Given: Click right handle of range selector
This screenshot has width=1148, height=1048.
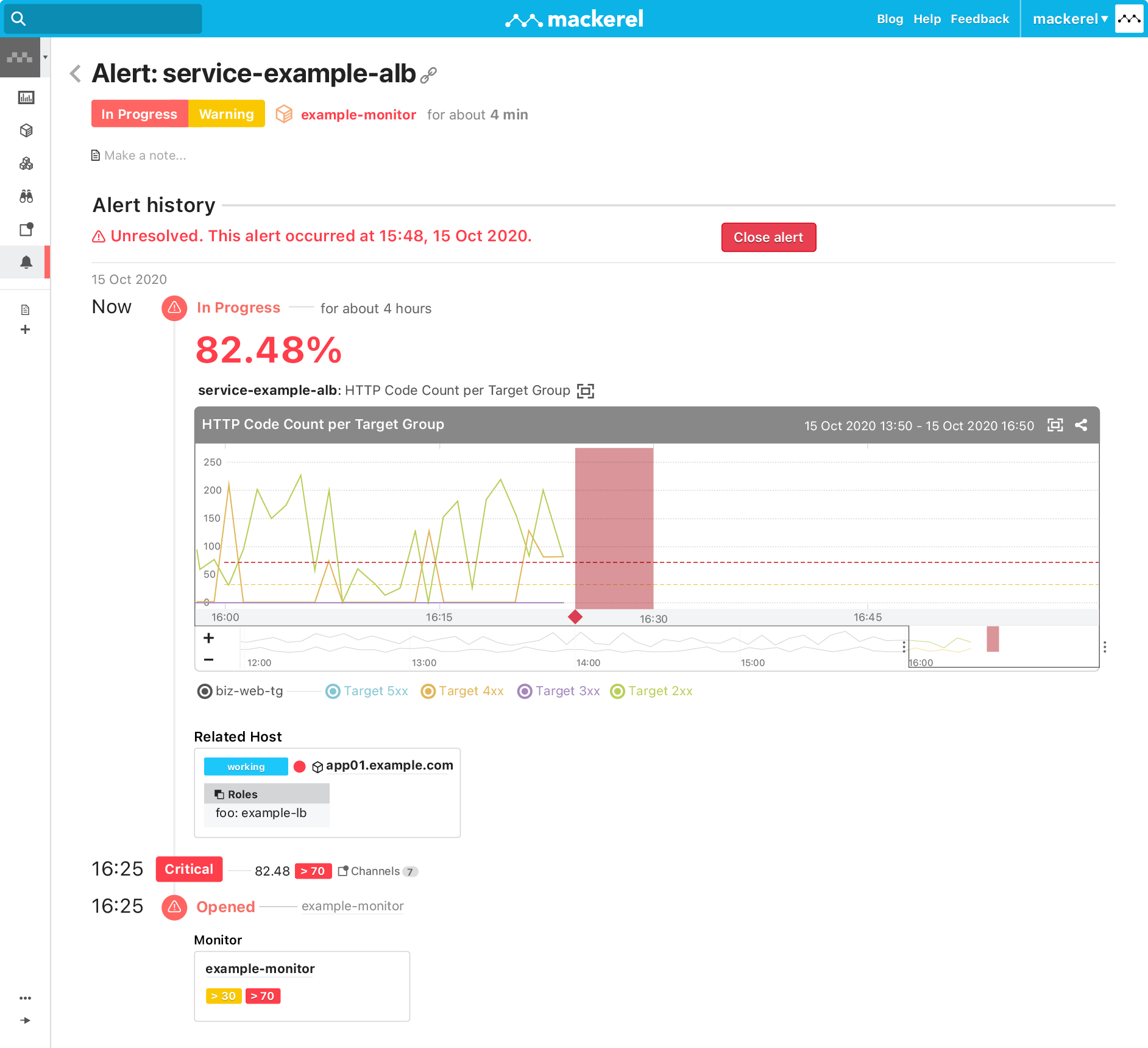Looking at the screenshot, I should pos(1105,647).
